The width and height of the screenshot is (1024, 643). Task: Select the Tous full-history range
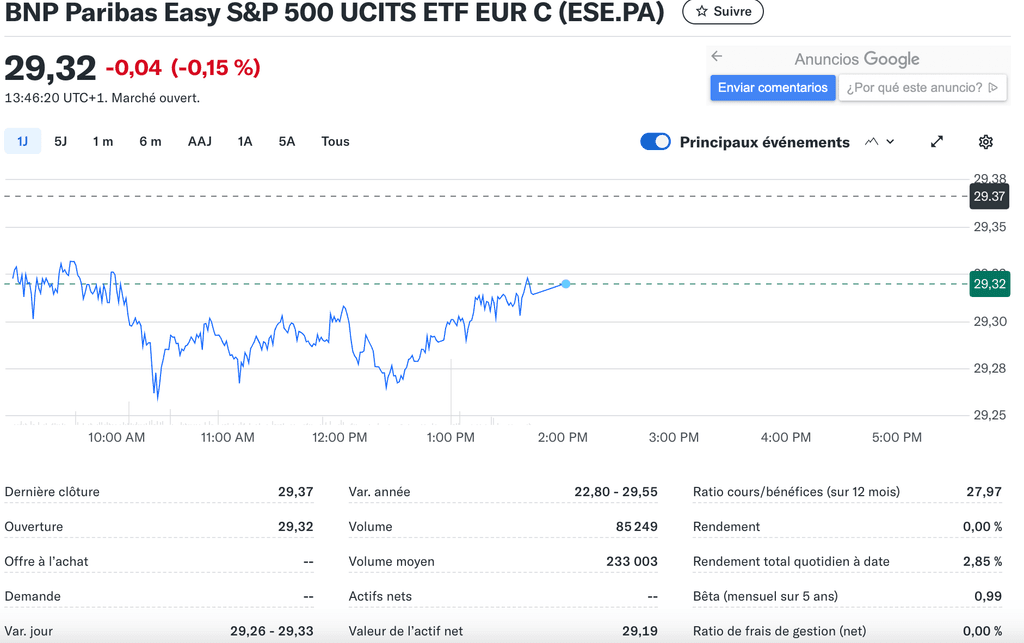pos(335,141)
